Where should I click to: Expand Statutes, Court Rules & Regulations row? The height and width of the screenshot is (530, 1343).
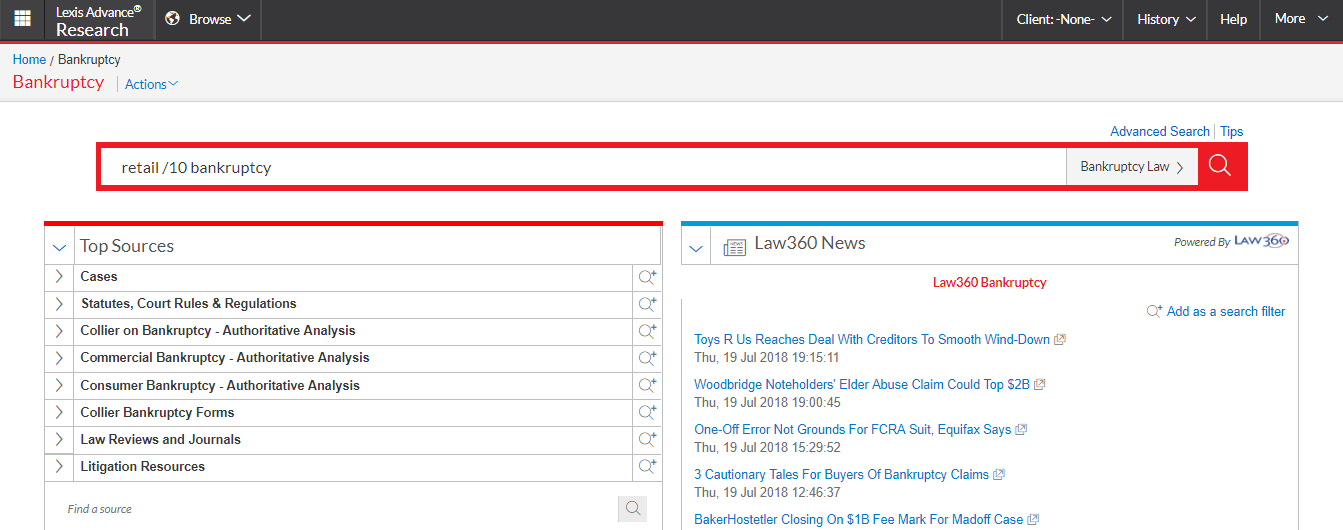click(x=59, y=304)
